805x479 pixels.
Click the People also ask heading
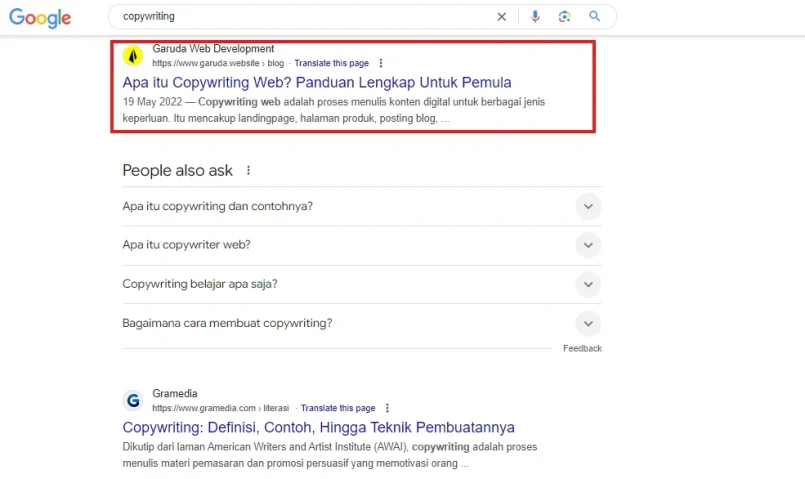click(x=177, y=170)
